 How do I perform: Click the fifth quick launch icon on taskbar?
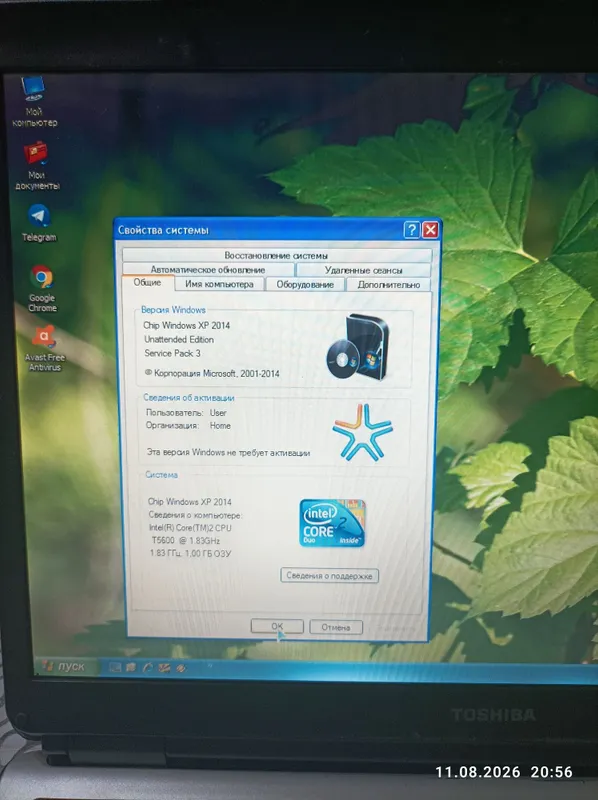tap(181, 668)
